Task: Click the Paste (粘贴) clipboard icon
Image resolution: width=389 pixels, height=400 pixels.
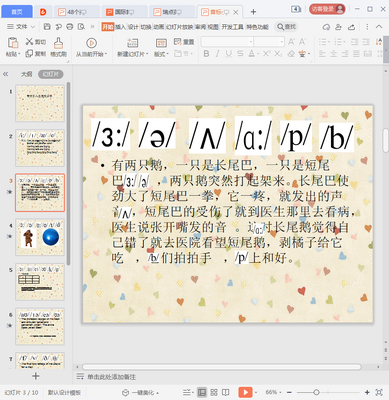Action: point(13,43)
